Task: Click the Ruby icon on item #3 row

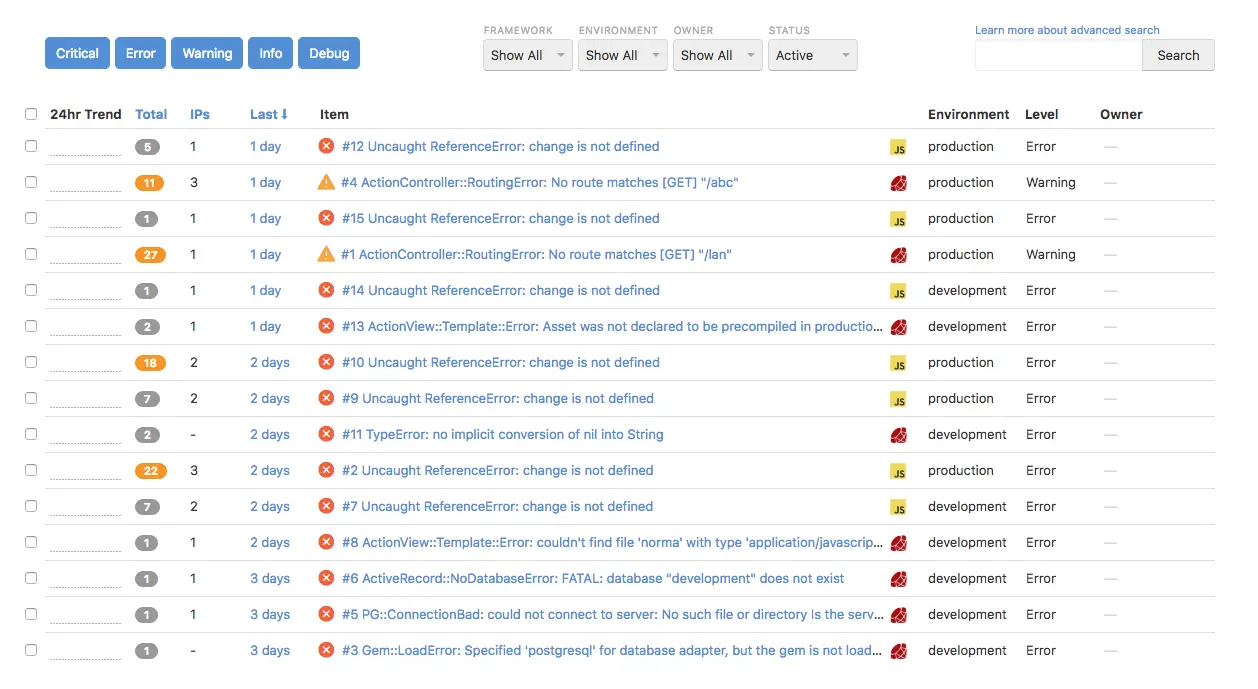Action: point(898,651)
